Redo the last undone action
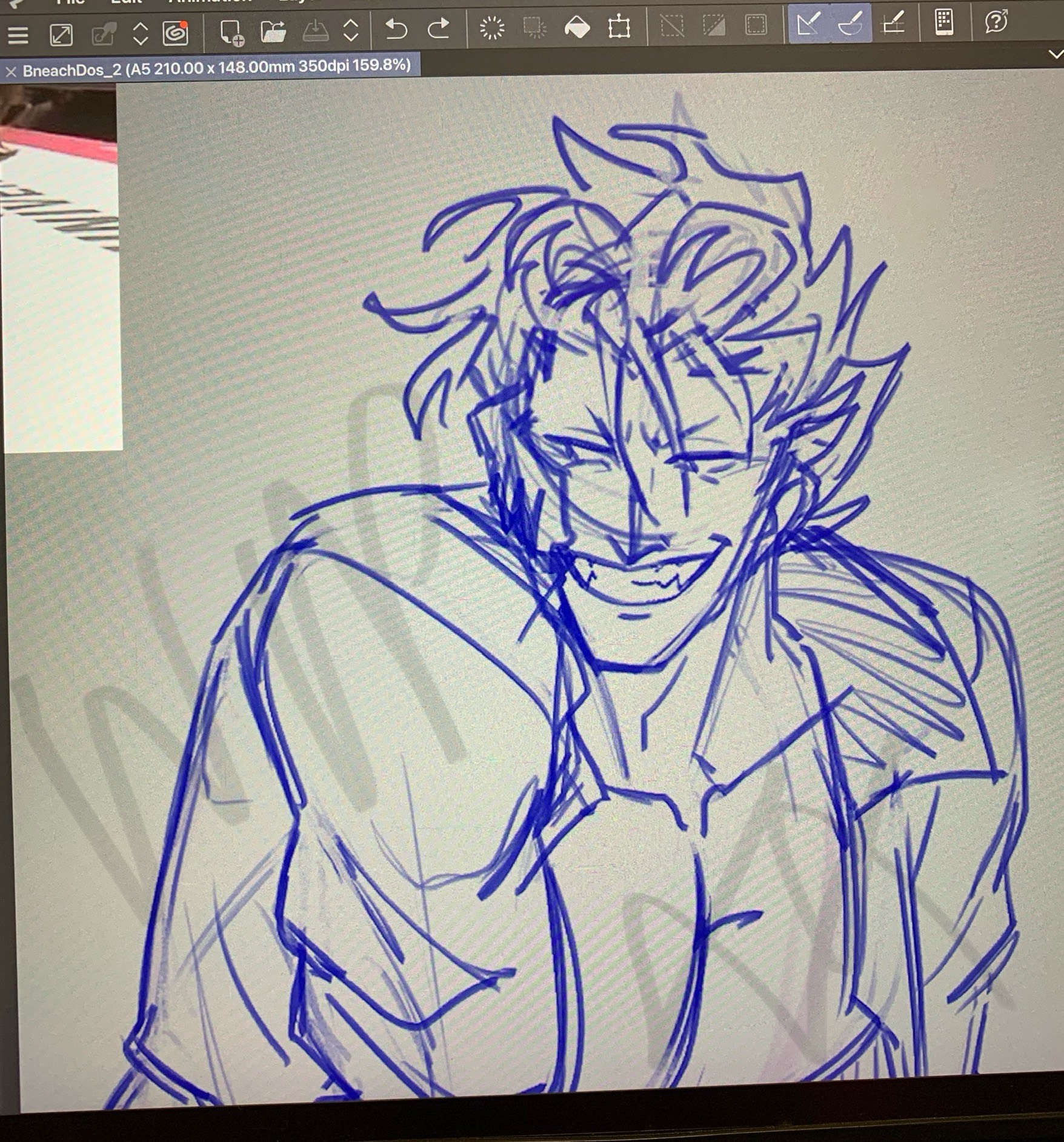The height and width of the screenshot is (1142, 1064). click(439, 28)
